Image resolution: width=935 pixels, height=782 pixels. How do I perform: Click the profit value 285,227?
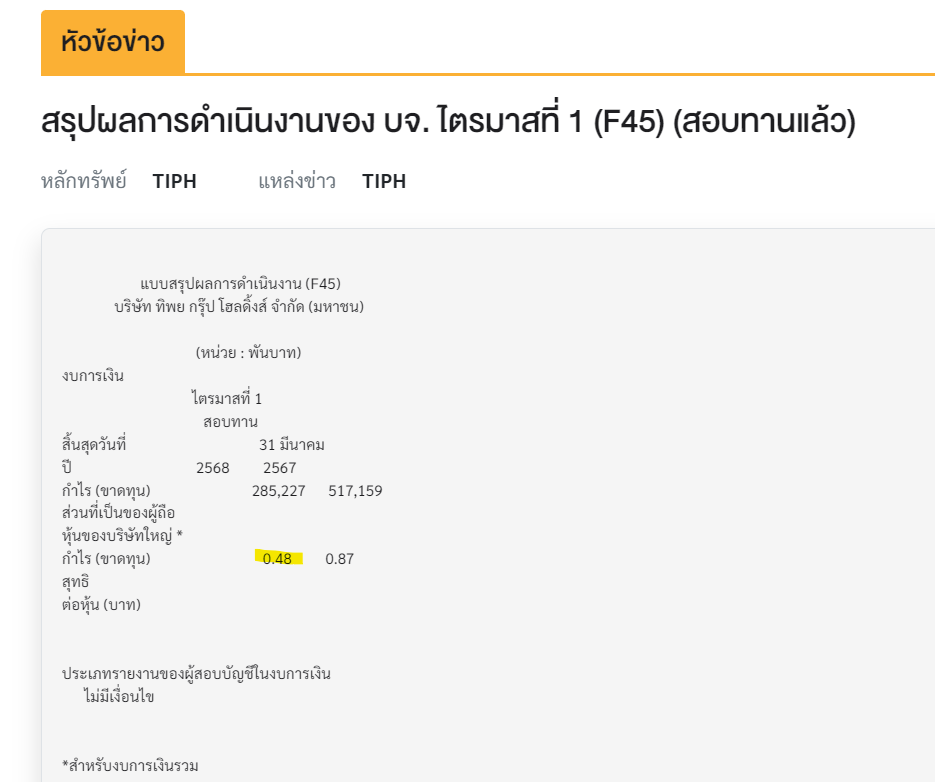[278, 491]
